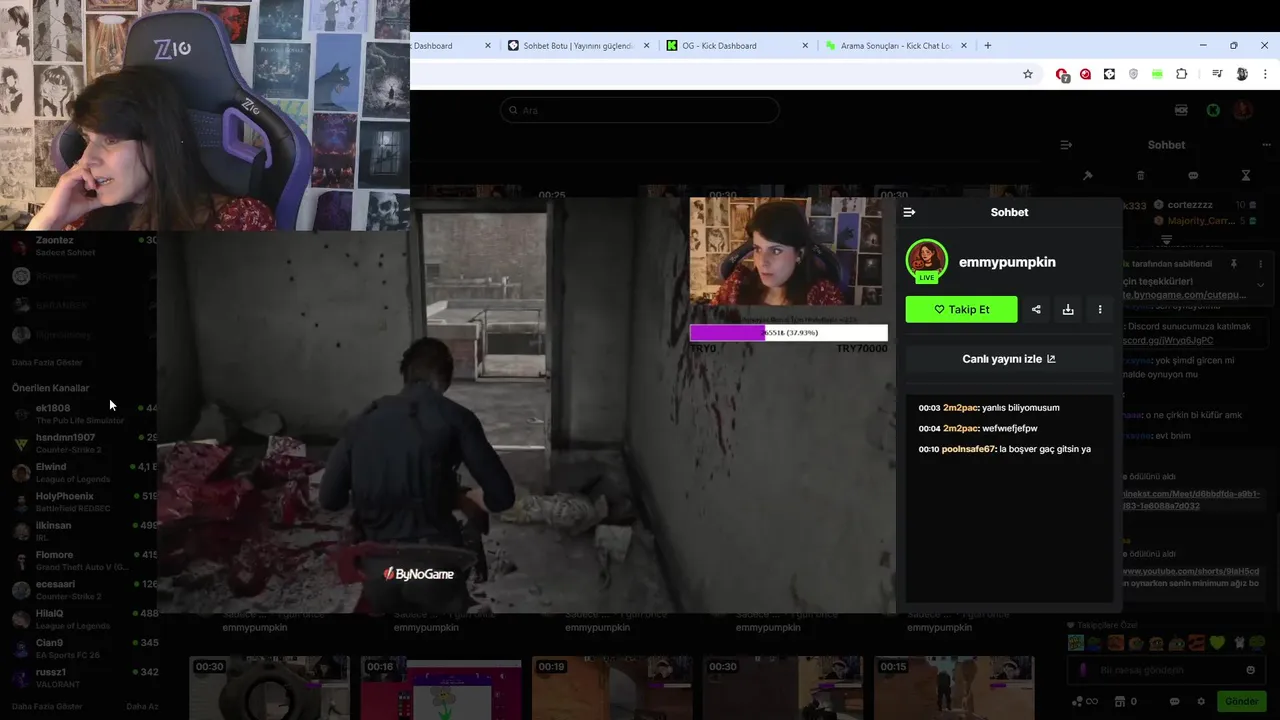Open the channel points infinity icon
Screen dimensions: 1280x720
click(1084, 701)
